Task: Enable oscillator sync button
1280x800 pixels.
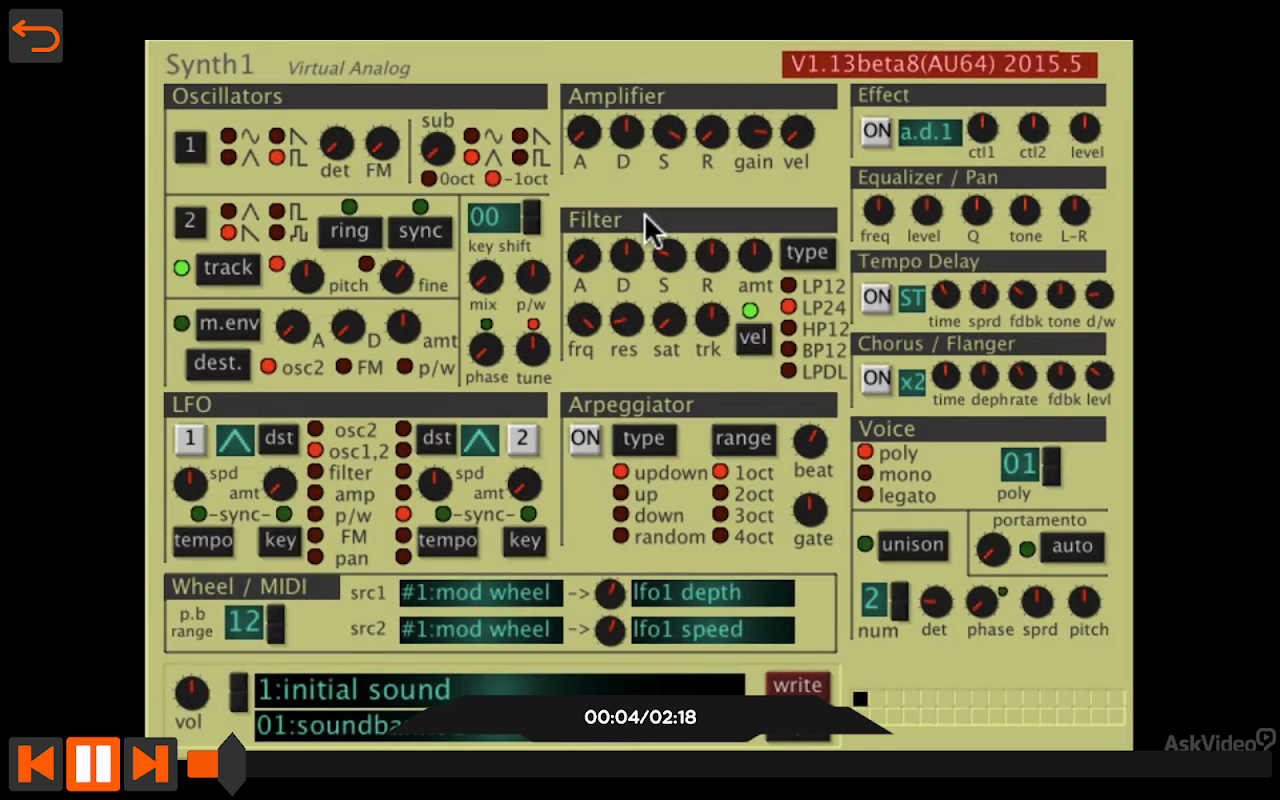Action: pyautogui.click(x=420, y=231)
